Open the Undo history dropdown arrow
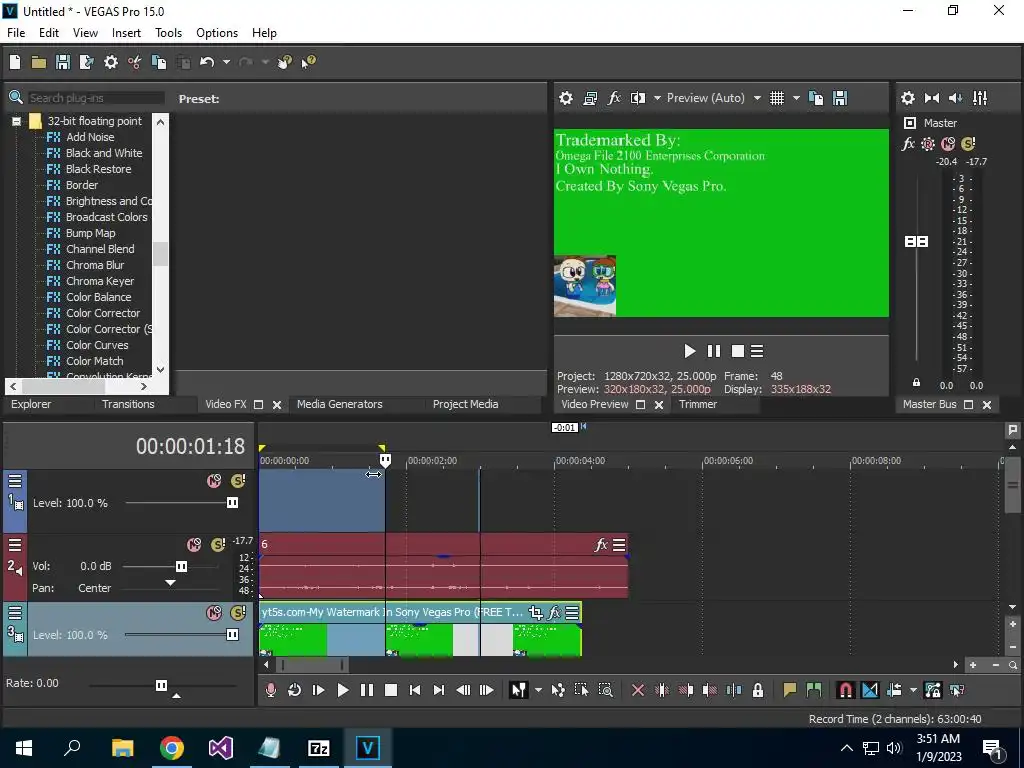This screenshot has width=1024, height=768. (226, 62)
